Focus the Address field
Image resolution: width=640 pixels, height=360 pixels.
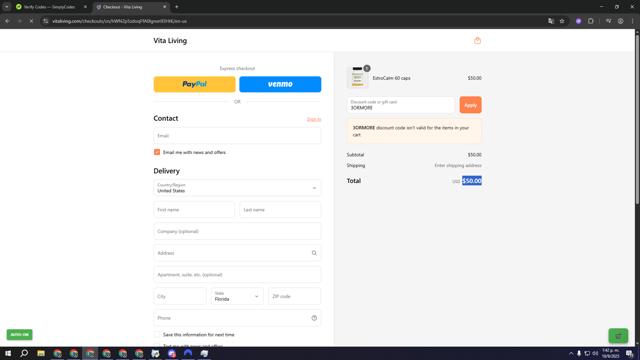coord(237,253)
